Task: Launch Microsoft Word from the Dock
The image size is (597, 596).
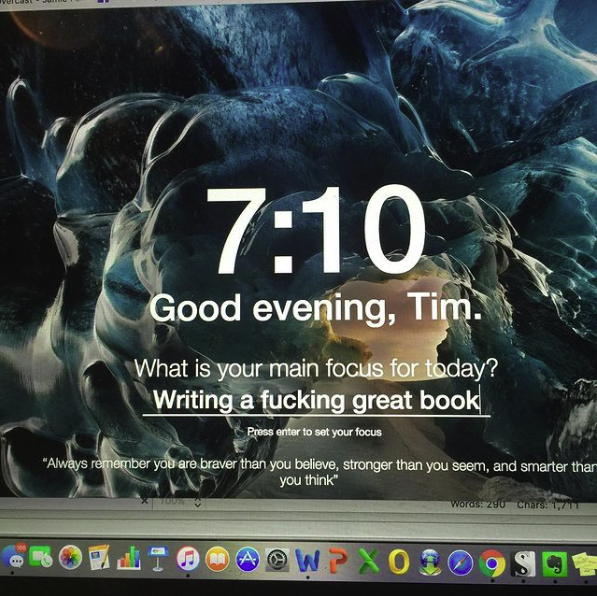Action: click(308, 561)
